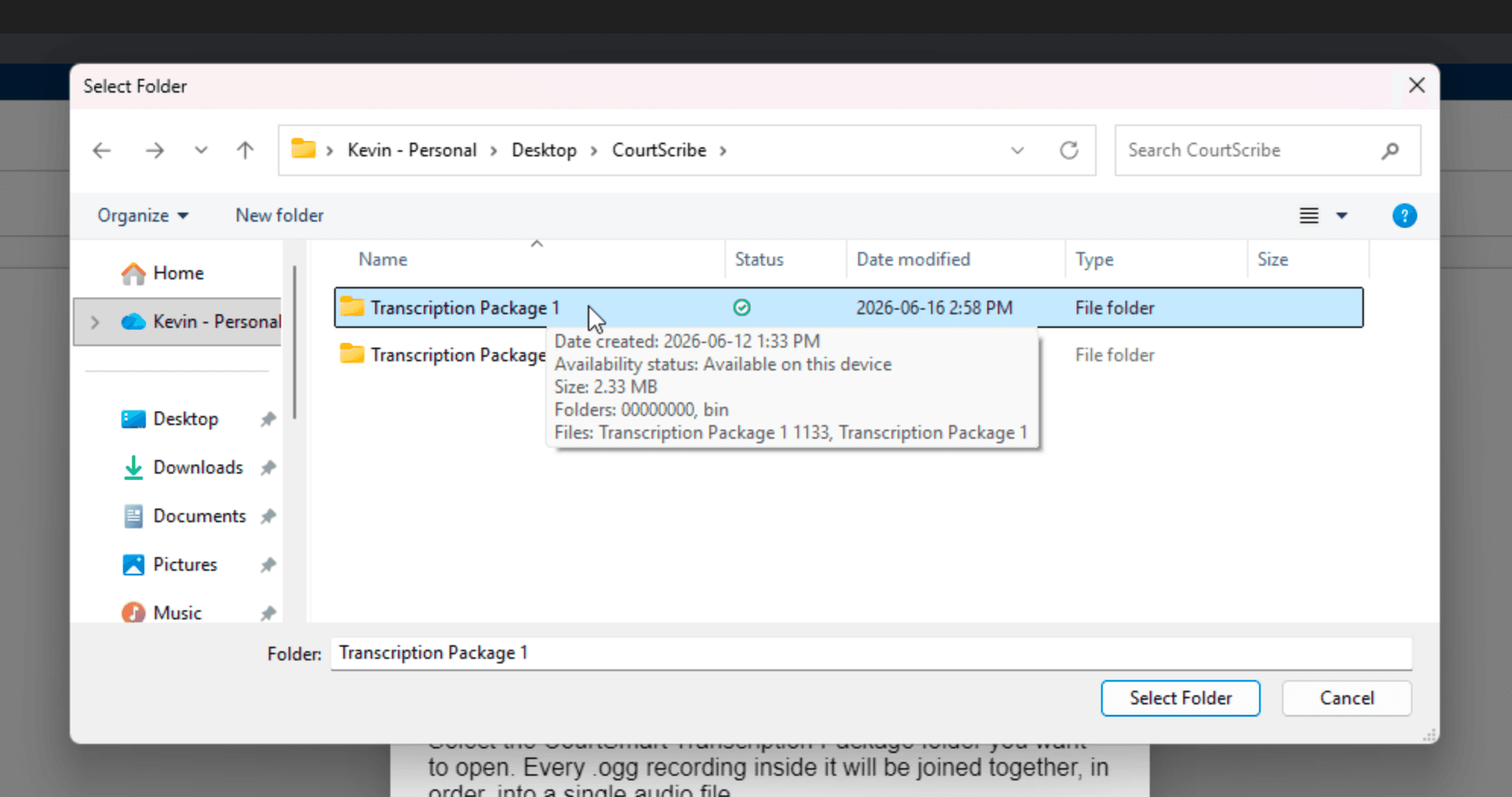The width and height of the screenshot is (1512, 797).
Task: Create a New folder
Action: coord(279,216)
